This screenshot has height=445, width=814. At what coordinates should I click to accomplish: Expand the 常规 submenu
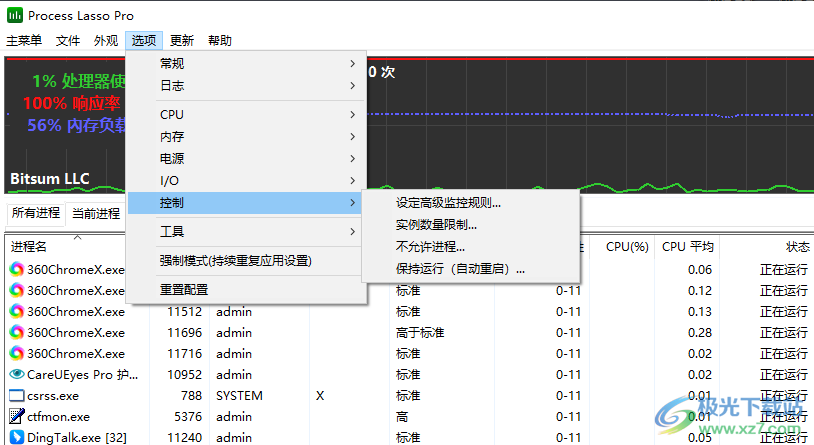click(x=247, y=63)
